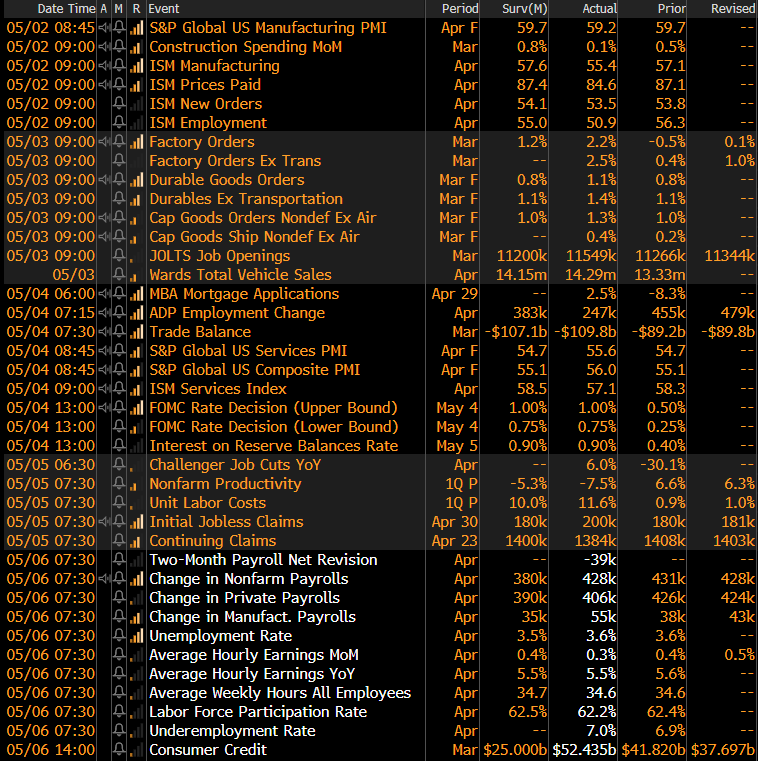This screenshot has width=758, height=761.
Task: Toggle alert bell on ISM Services Index
Action: [x=120, y=389]
